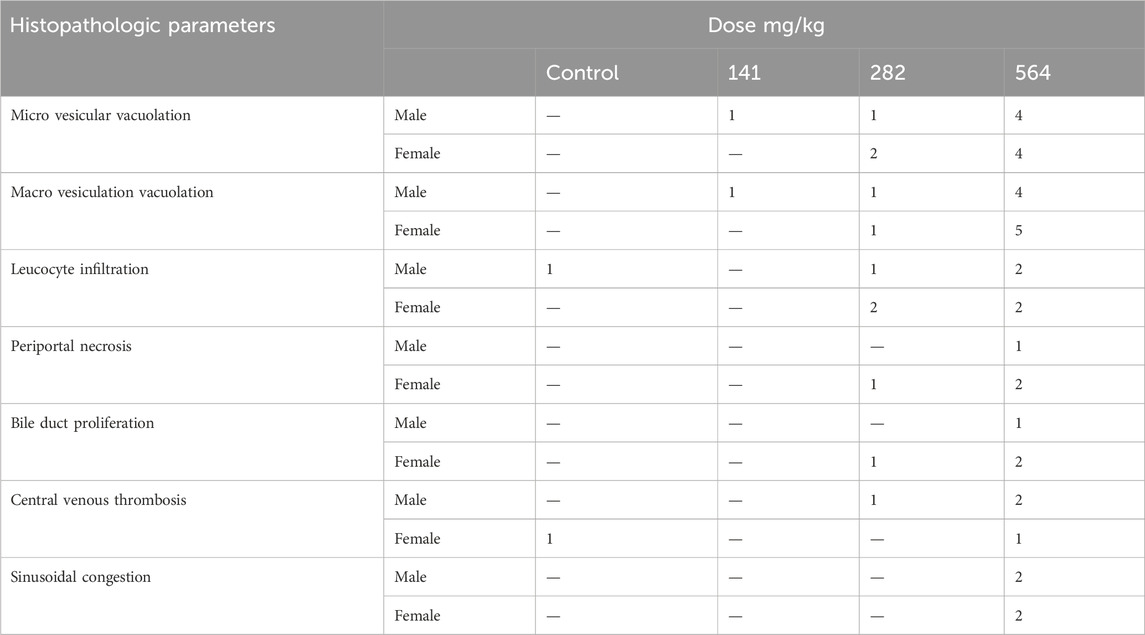
Task: Click the Histopathologic parameters header
Action: point(142,26)
